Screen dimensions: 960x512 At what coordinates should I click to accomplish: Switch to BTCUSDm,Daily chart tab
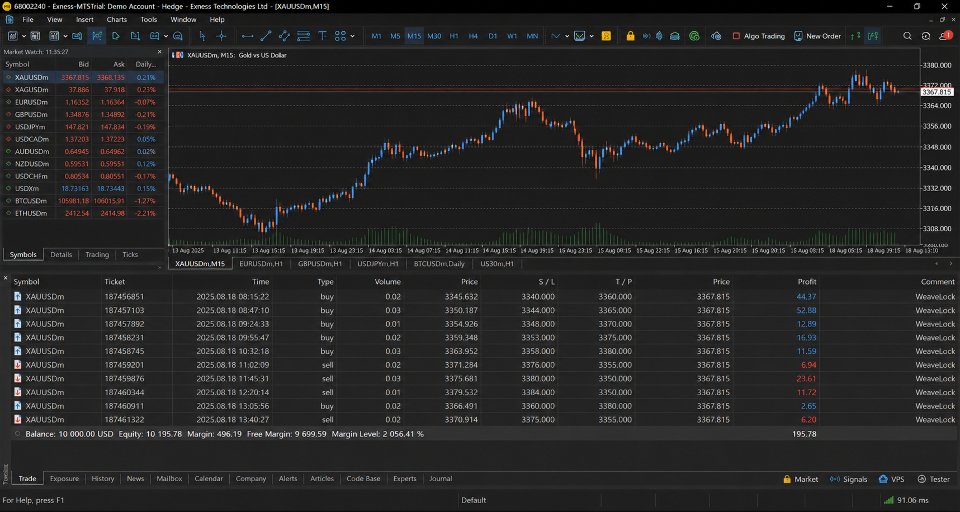tap(439, 264)
